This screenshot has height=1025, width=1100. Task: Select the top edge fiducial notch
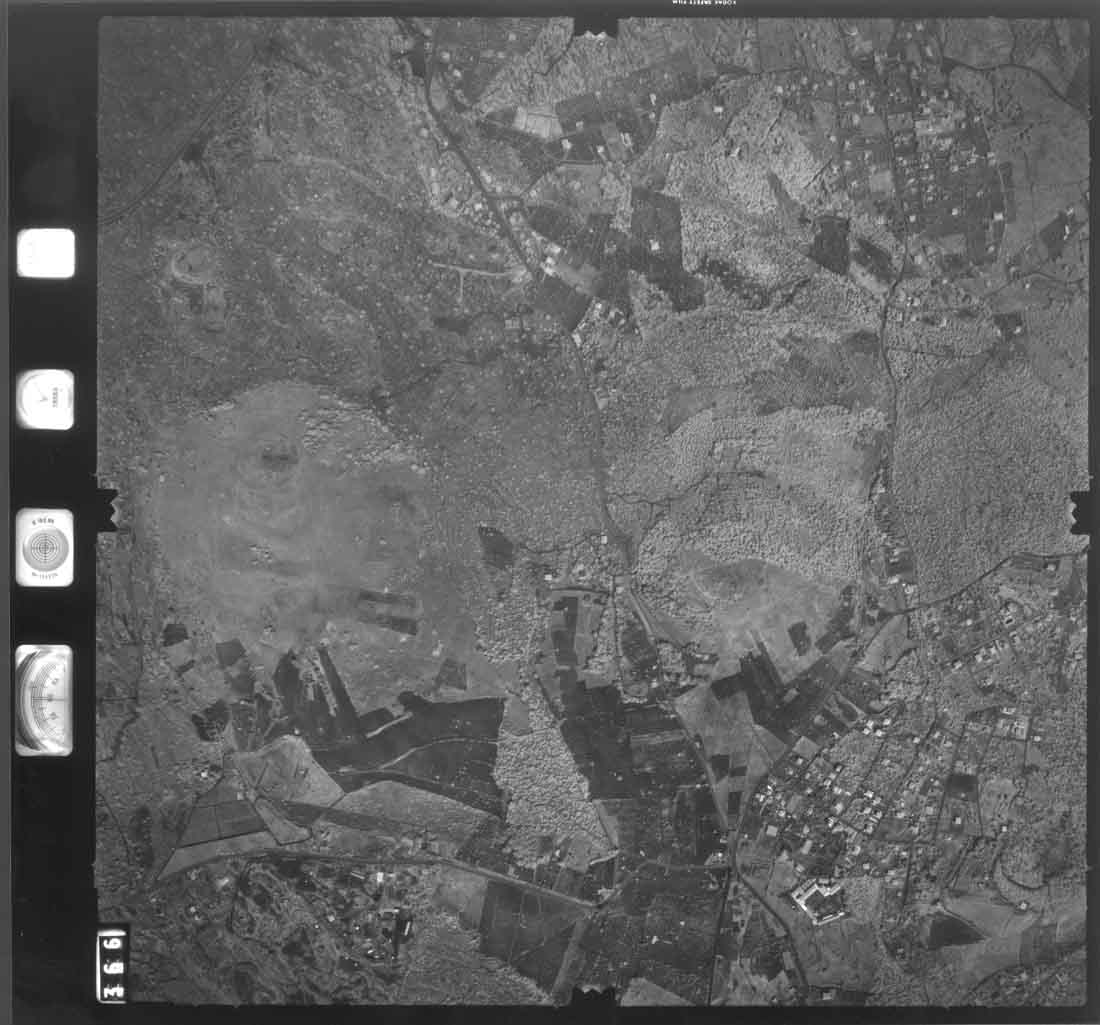pos(596,26)
